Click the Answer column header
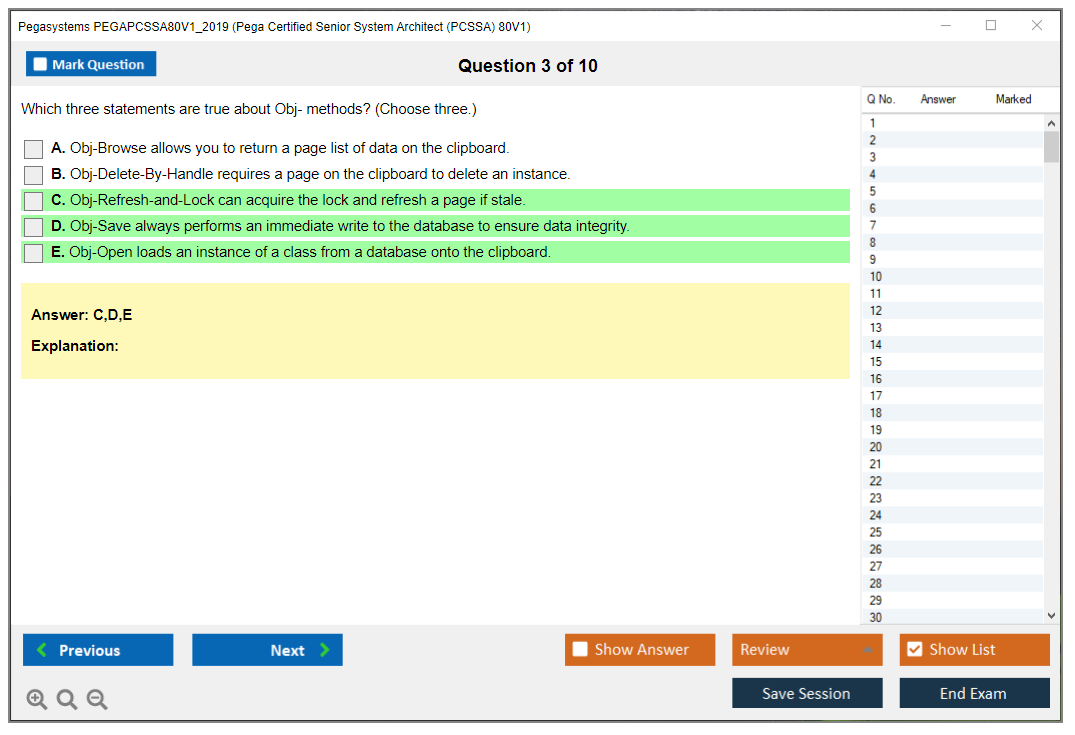 tap(938, 99)
